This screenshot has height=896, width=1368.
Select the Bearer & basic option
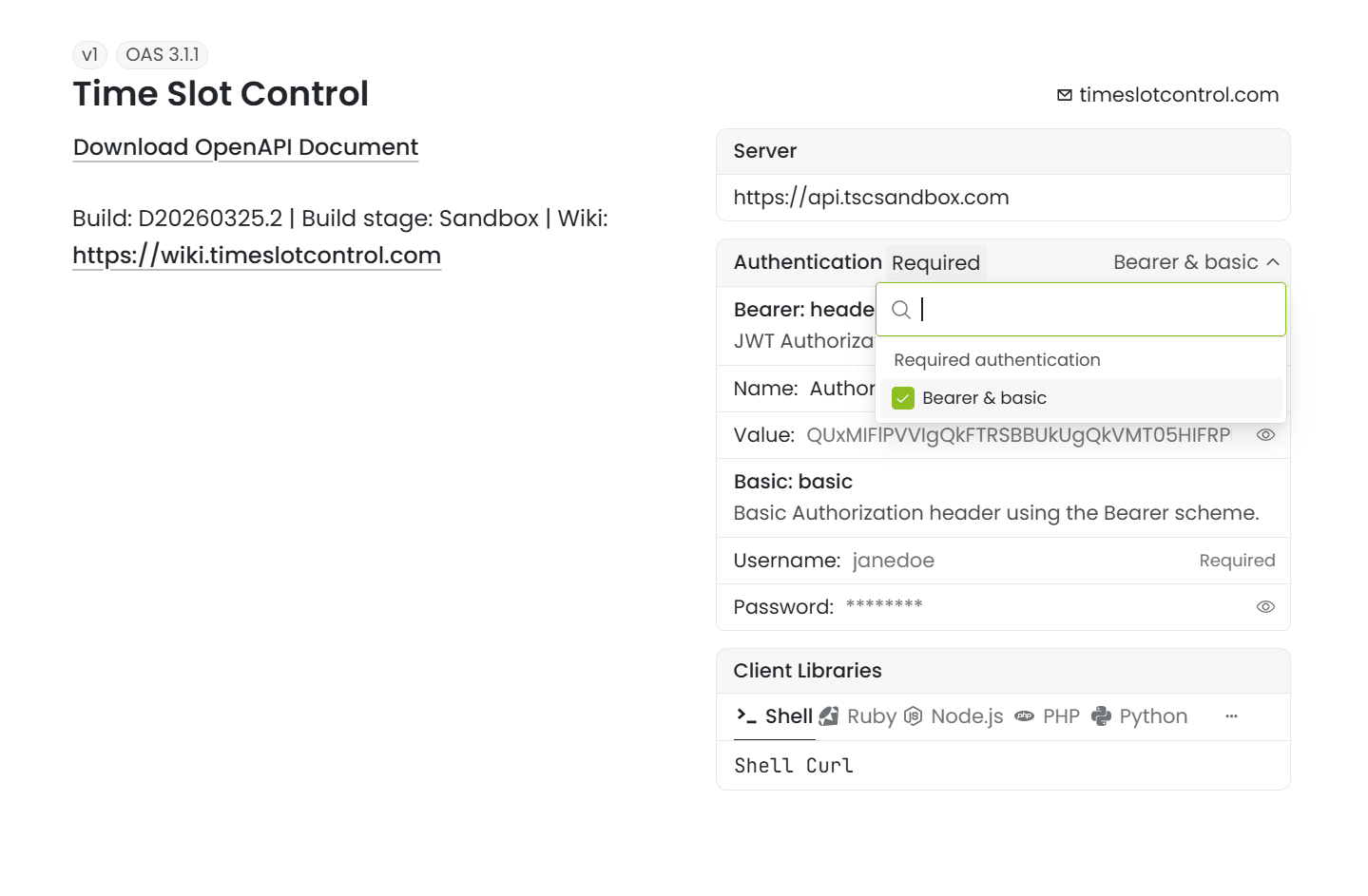(x=984, y=398)
